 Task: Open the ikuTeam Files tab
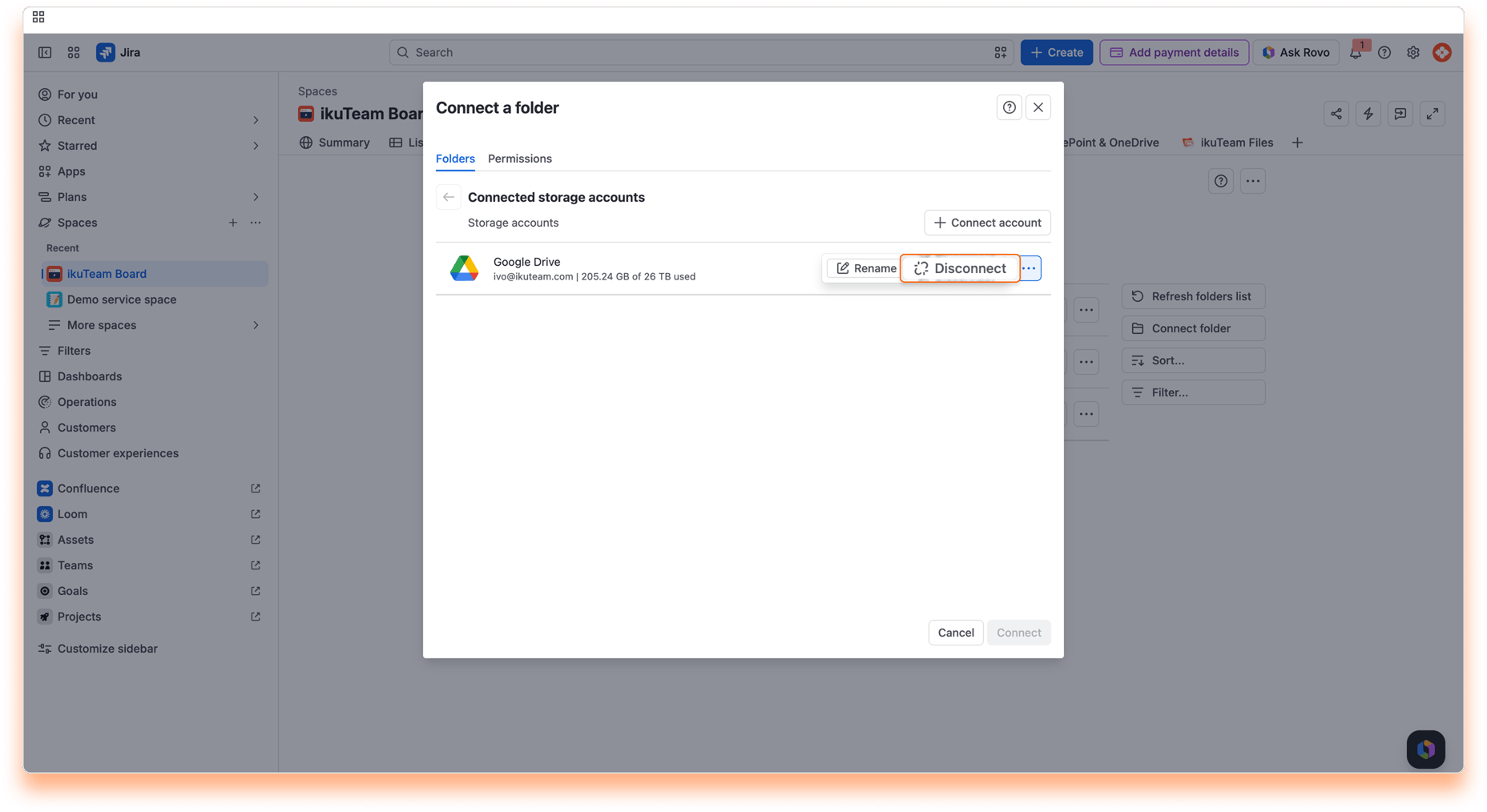point(1227,143)
